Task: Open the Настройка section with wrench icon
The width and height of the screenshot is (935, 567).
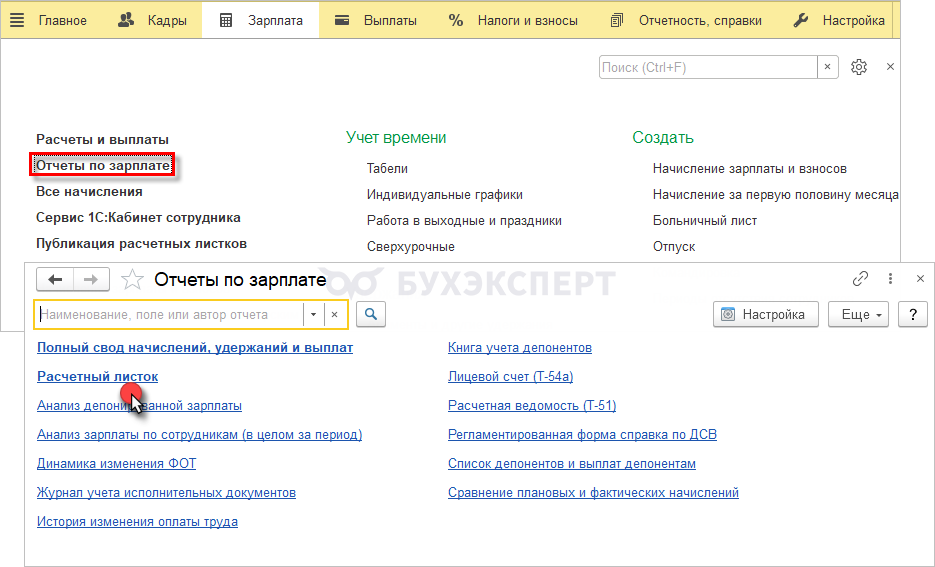Action: [839, 20]
